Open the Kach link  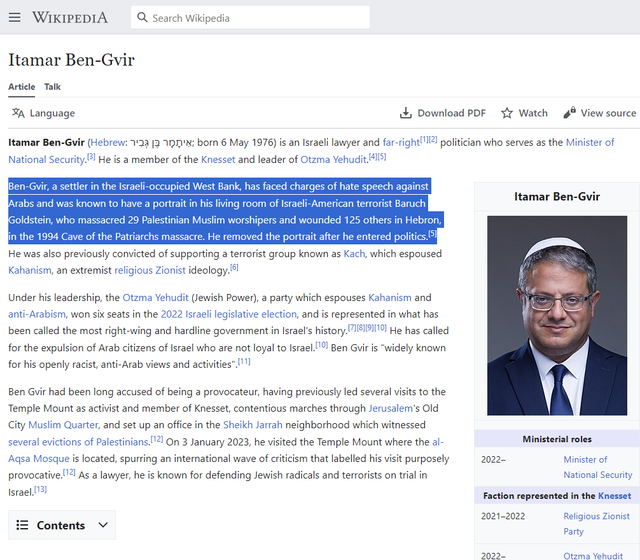pyautogui.click(x=354, y=254)
